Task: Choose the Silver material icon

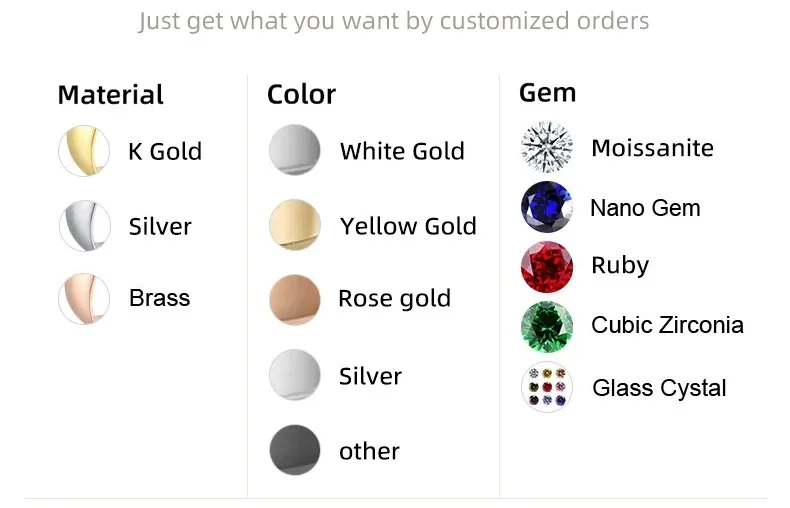Action: pyautogui.click(x=84, y=226)
